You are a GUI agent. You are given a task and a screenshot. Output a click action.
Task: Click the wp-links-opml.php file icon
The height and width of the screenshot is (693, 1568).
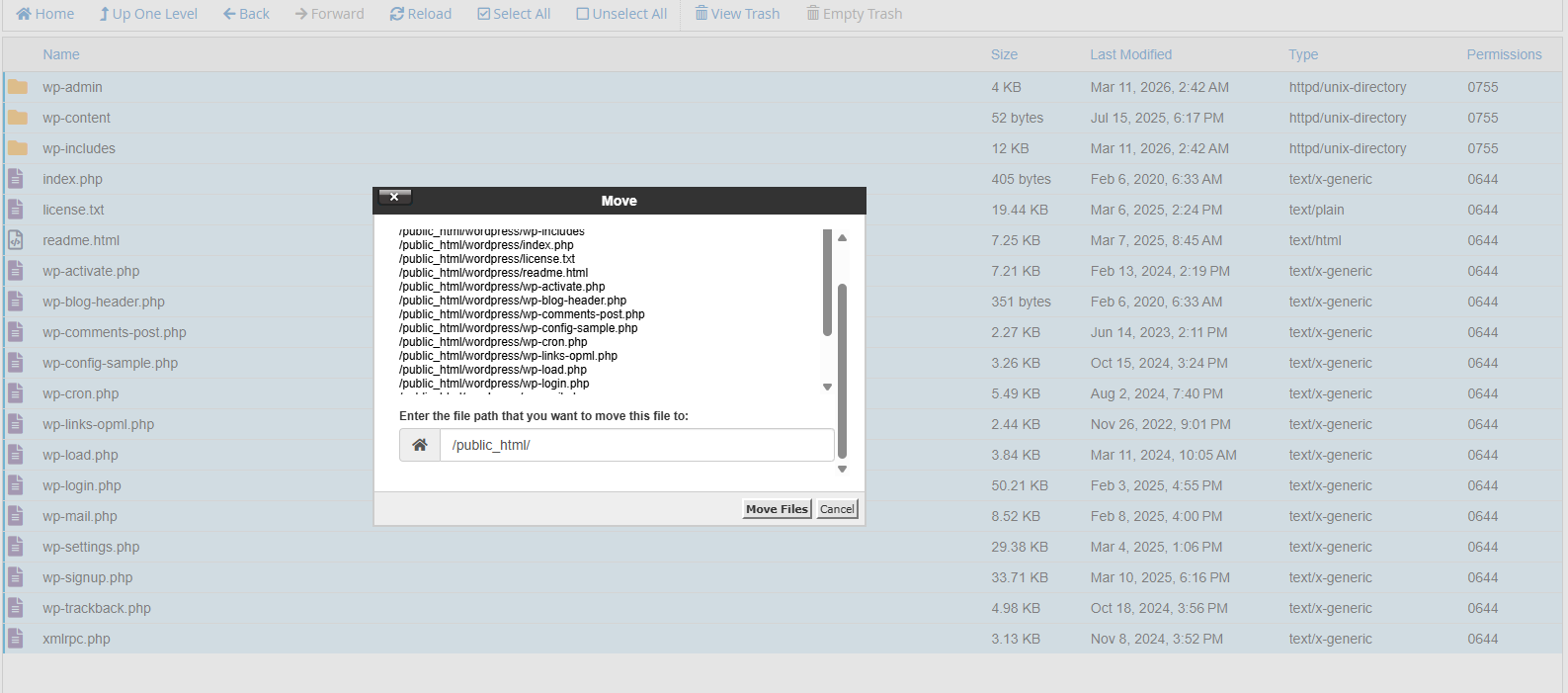(x=16, y=424)
